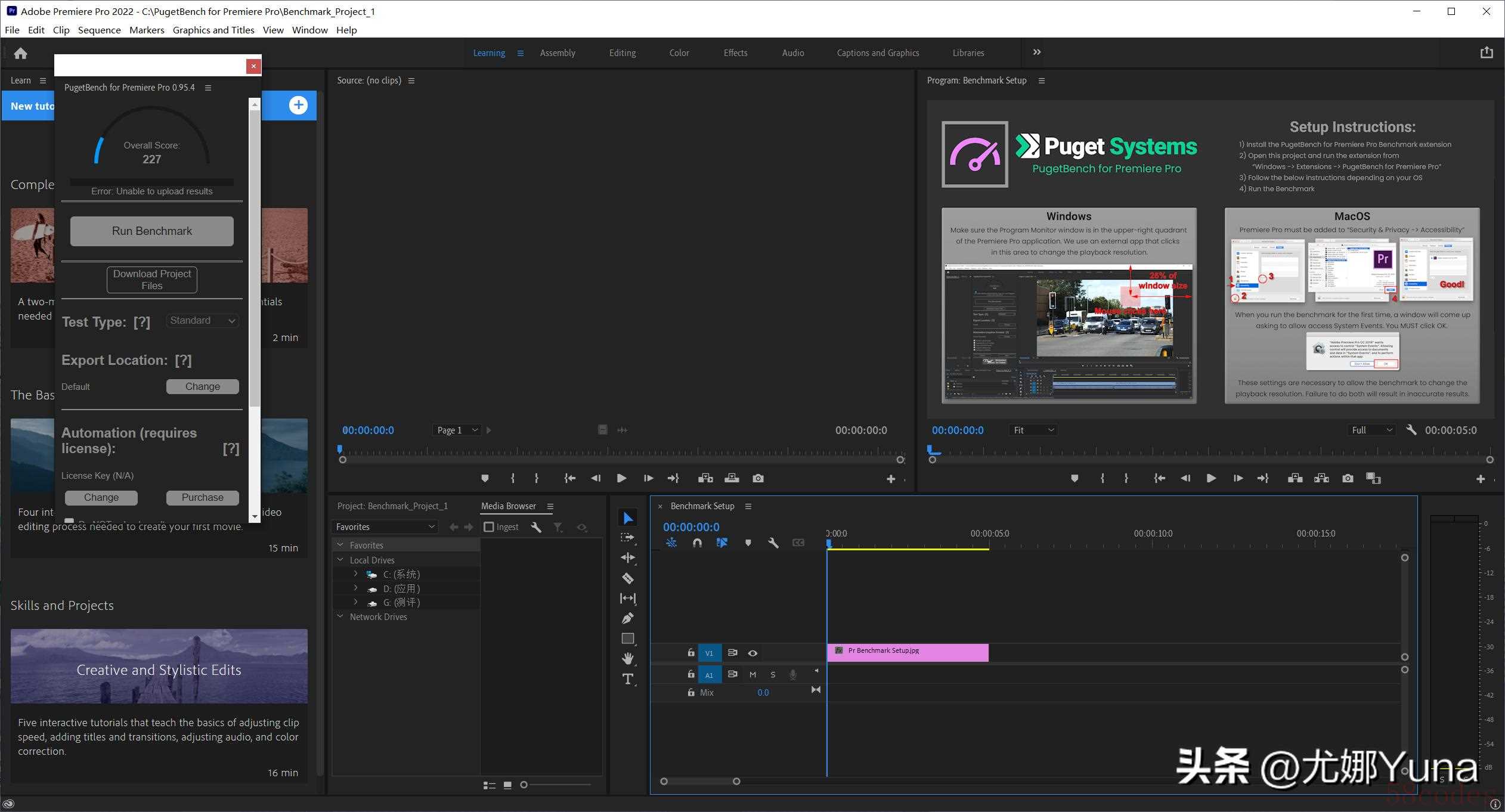Toggle A1 track lock
The width and height of the screenshot is (1505, 812).
point(690,674)
